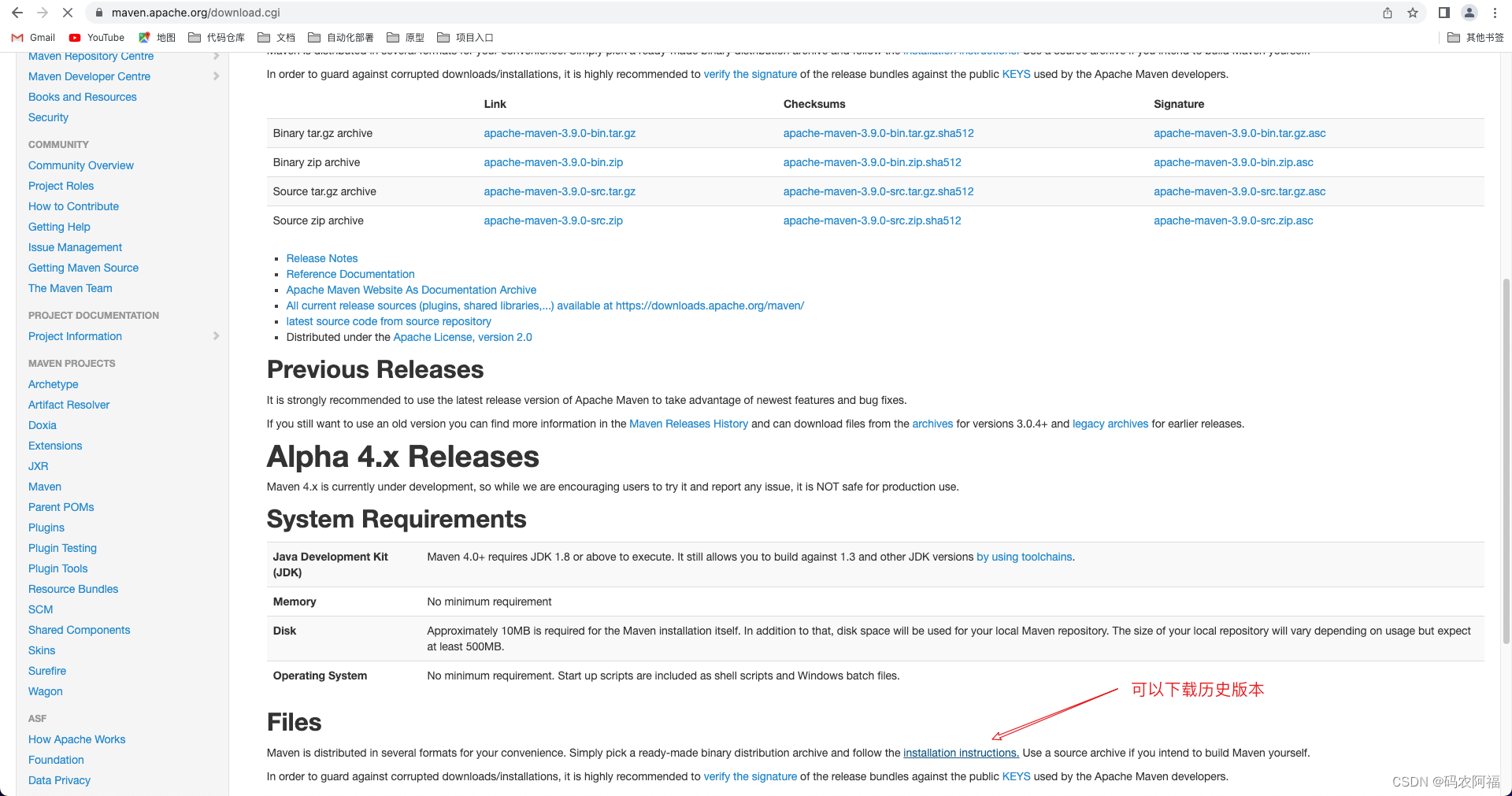Open the Gmail bookmark
Viewport: 1512px width, 796px height.
click(33, 37)
